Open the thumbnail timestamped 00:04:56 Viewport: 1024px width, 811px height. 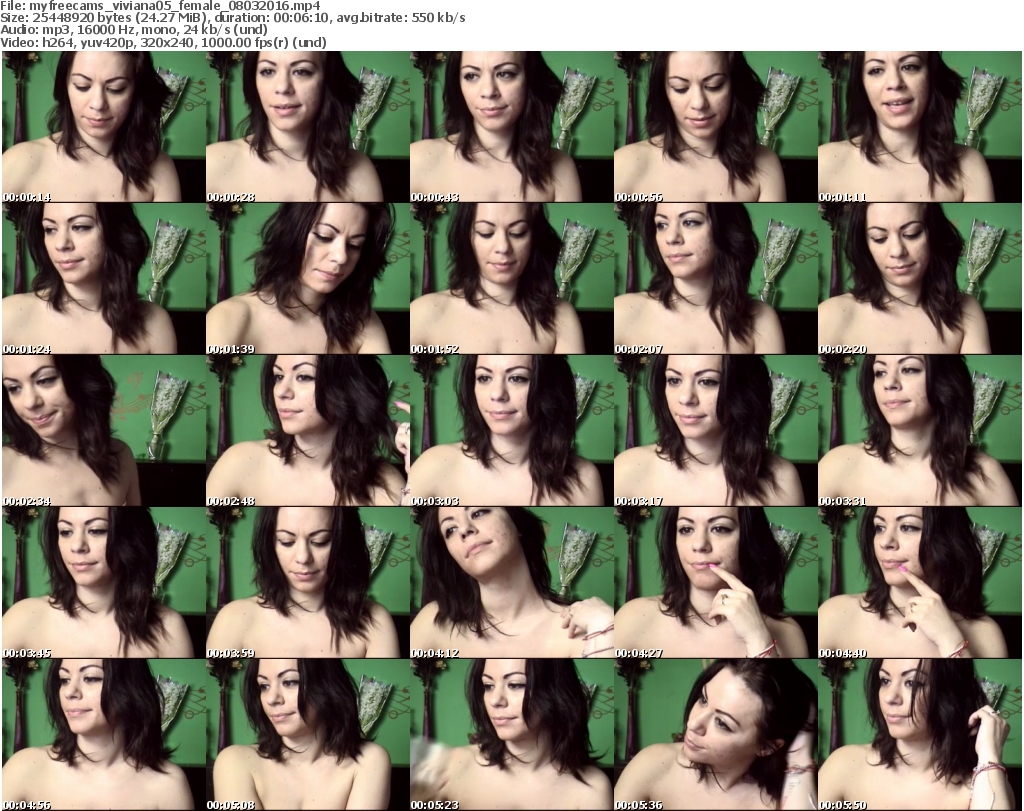103,733
